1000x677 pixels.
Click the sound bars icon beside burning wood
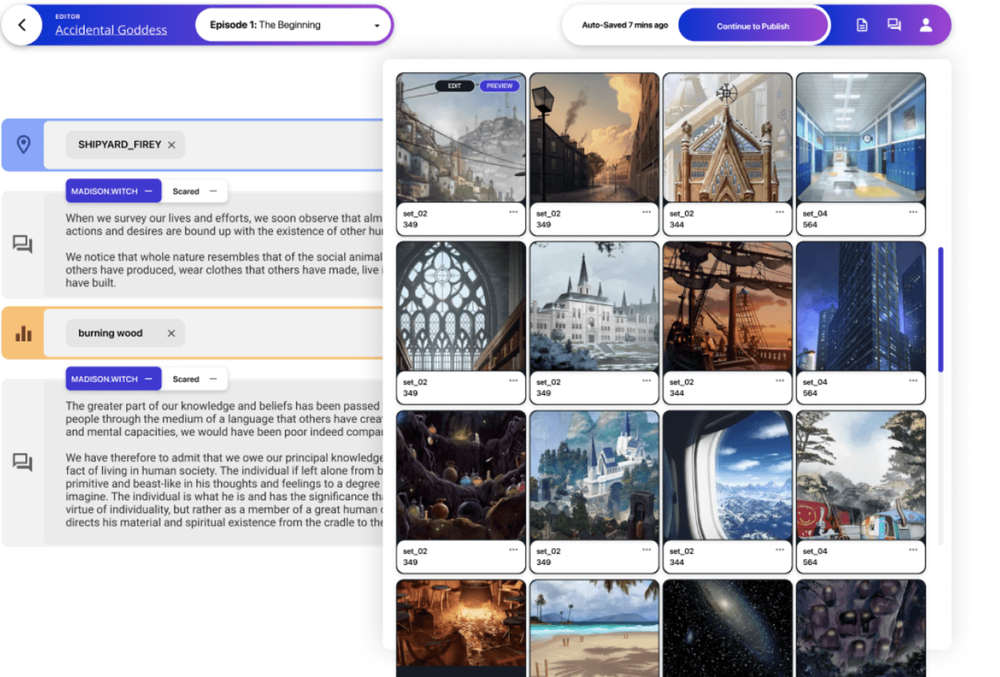pos(24,333)
